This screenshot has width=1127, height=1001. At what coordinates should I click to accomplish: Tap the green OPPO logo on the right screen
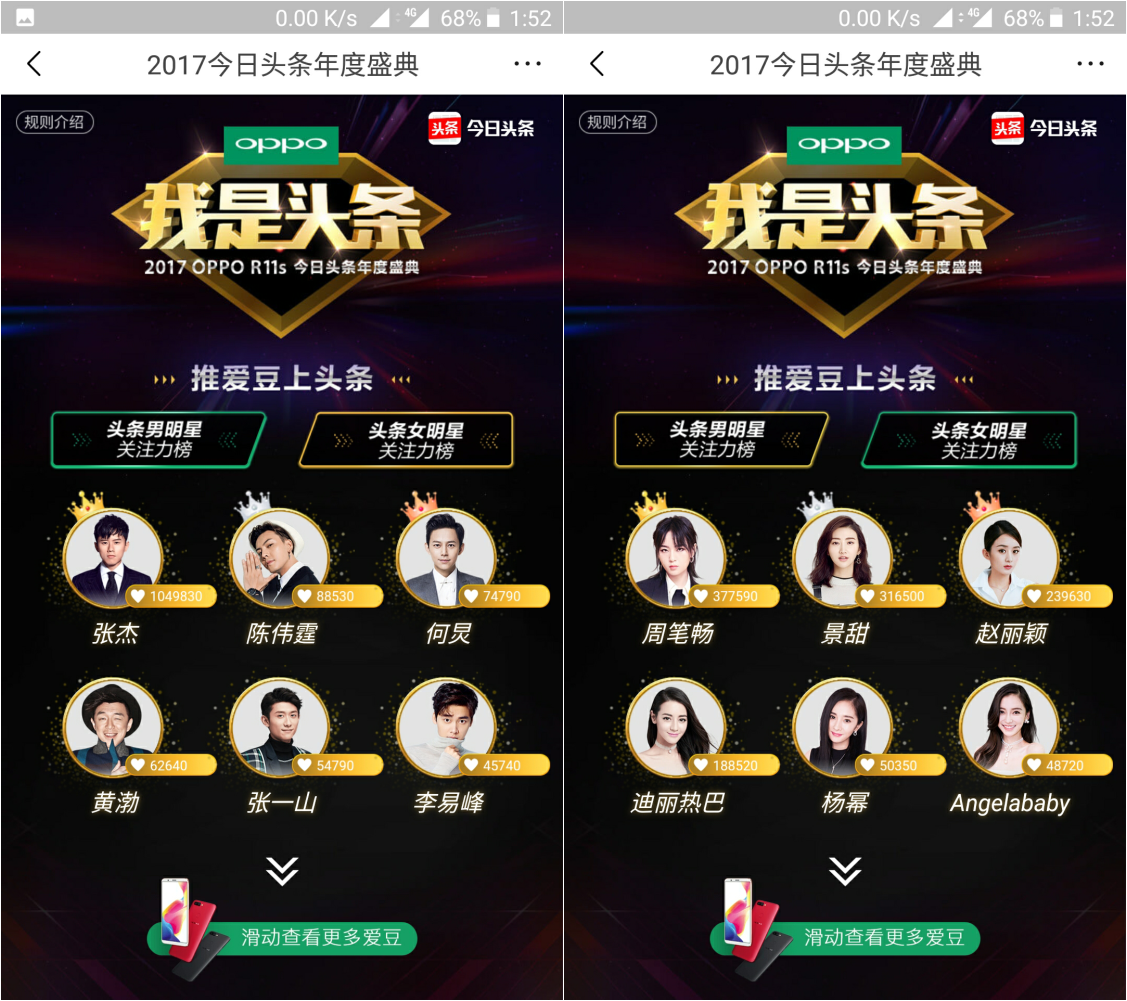(844, 144)
